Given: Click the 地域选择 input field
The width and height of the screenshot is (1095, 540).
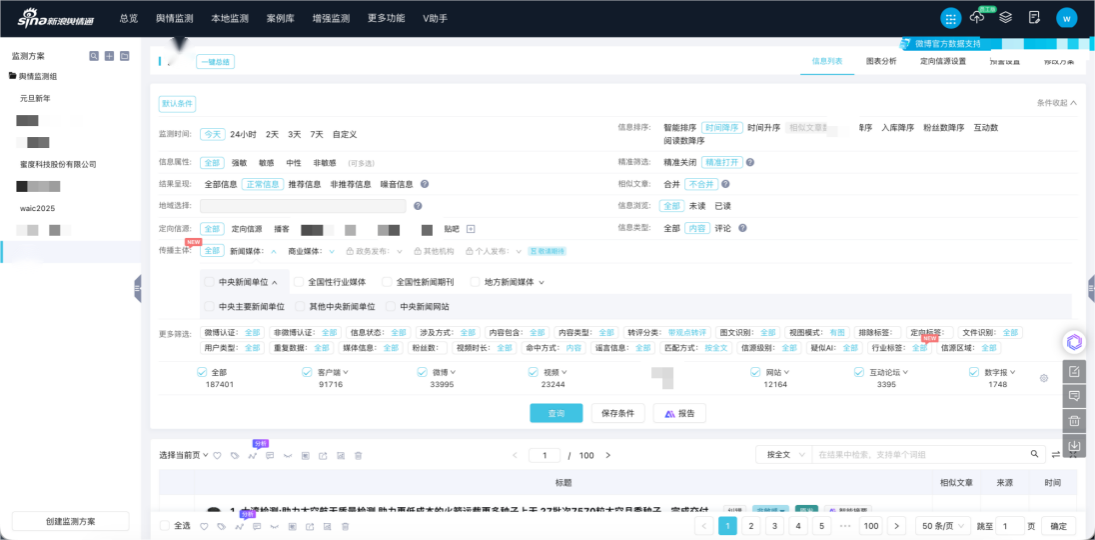Looking at the screenshot, I should click(303, 206).
